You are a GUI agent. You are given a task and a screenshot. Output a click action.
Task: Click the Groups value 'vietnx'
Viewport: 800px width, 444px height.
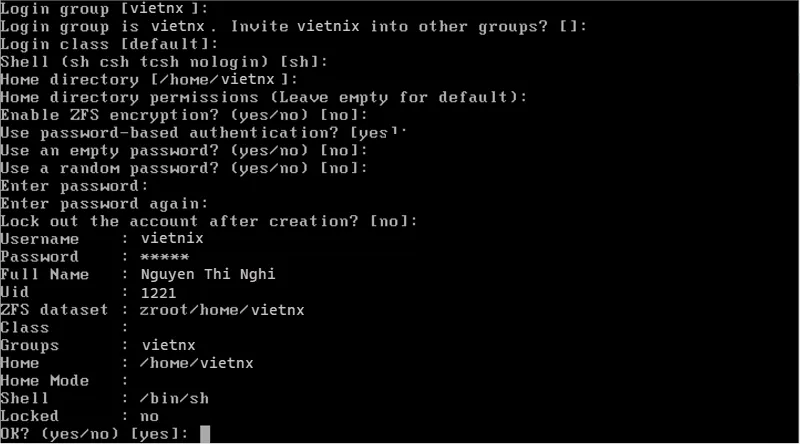(x=168, y=346)
